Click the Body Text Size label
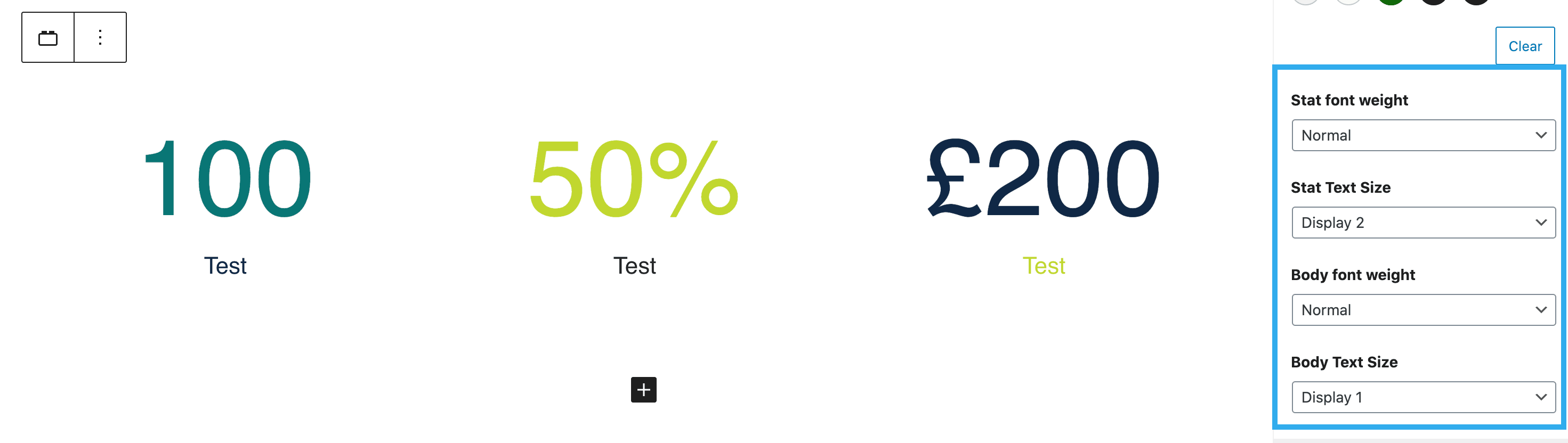This screenshot has width=1568, height=443. 1344,362
